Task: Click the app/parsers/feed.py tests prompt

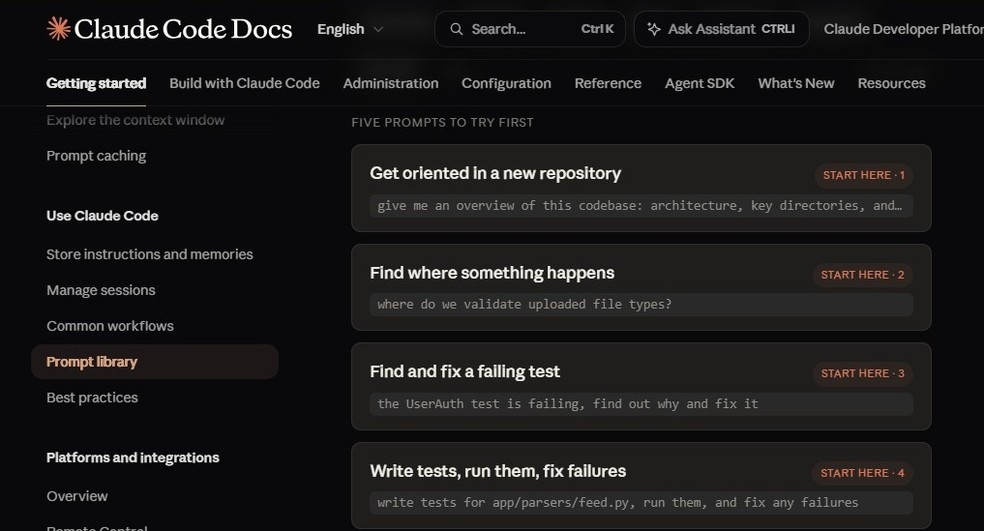Action: pos(641,502)
